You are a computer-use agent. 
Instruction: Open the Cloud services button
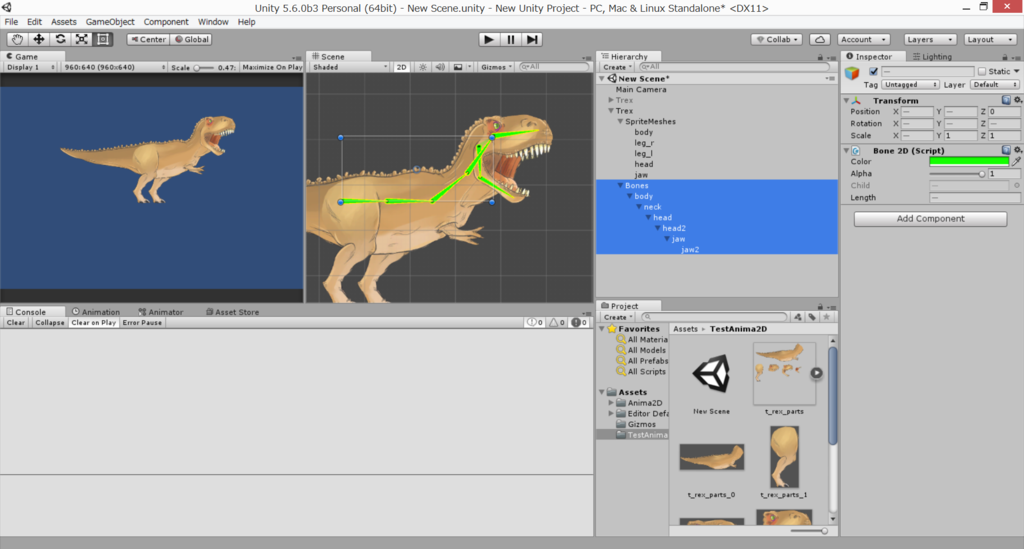coord(820,39)
